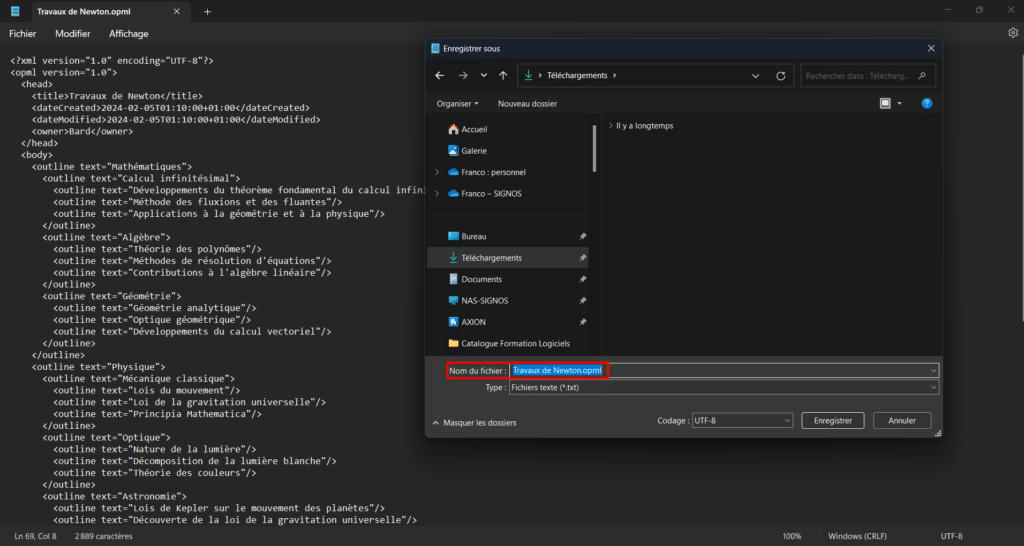Viewport: 1024px width, 546px height.
Task: Open the Fichier menu
Action: point(22,33)
